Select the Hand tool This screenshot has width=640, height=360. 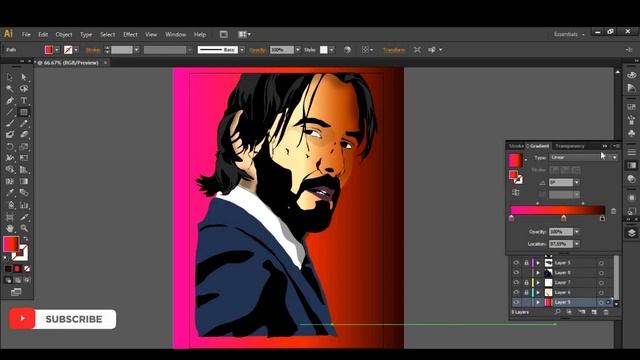click(10, 229)
